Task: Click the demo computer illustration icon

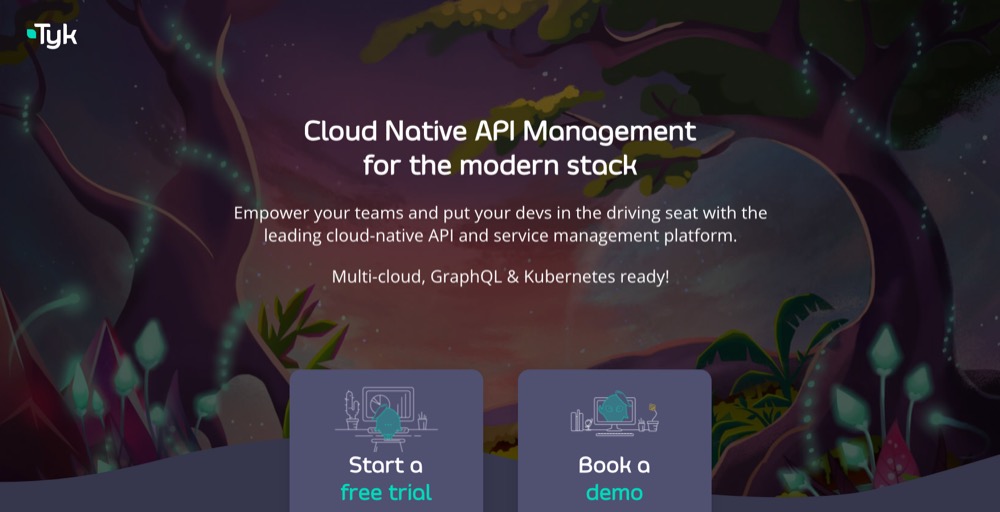Action: tap(615, 413)
